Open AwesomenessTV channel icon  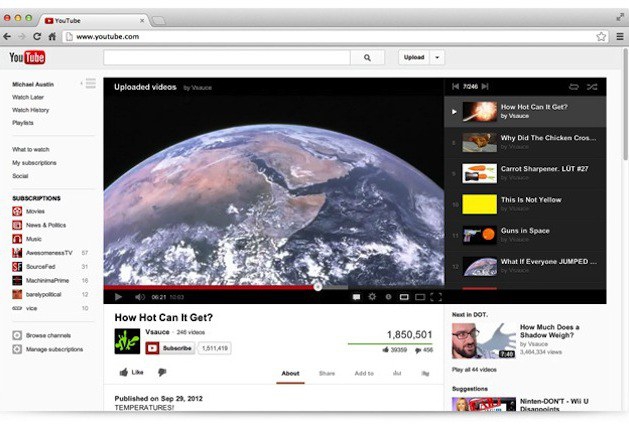[17, 253]
